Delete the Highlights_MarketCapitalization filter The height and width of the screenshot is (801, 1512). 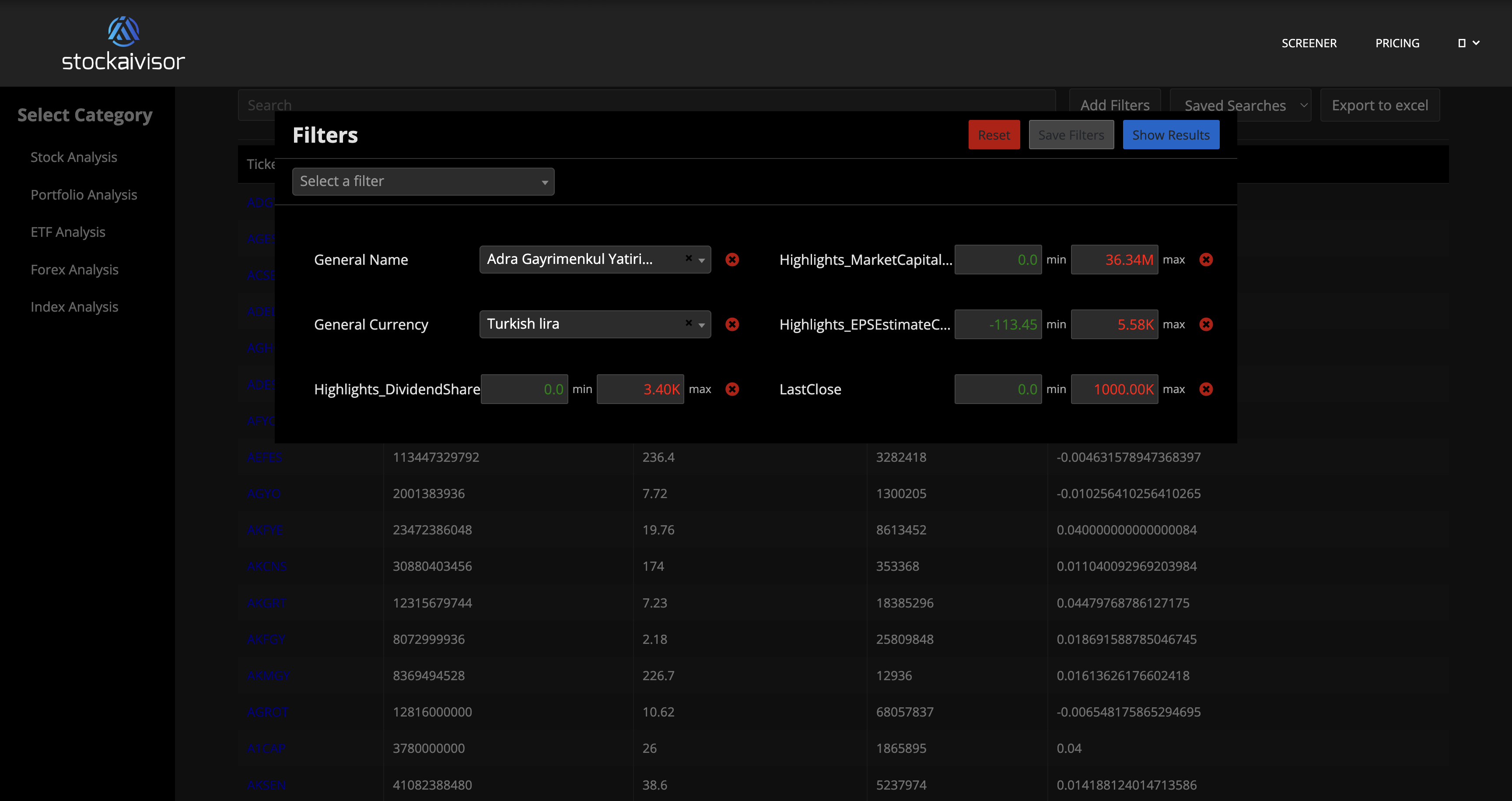(1206, 260)
